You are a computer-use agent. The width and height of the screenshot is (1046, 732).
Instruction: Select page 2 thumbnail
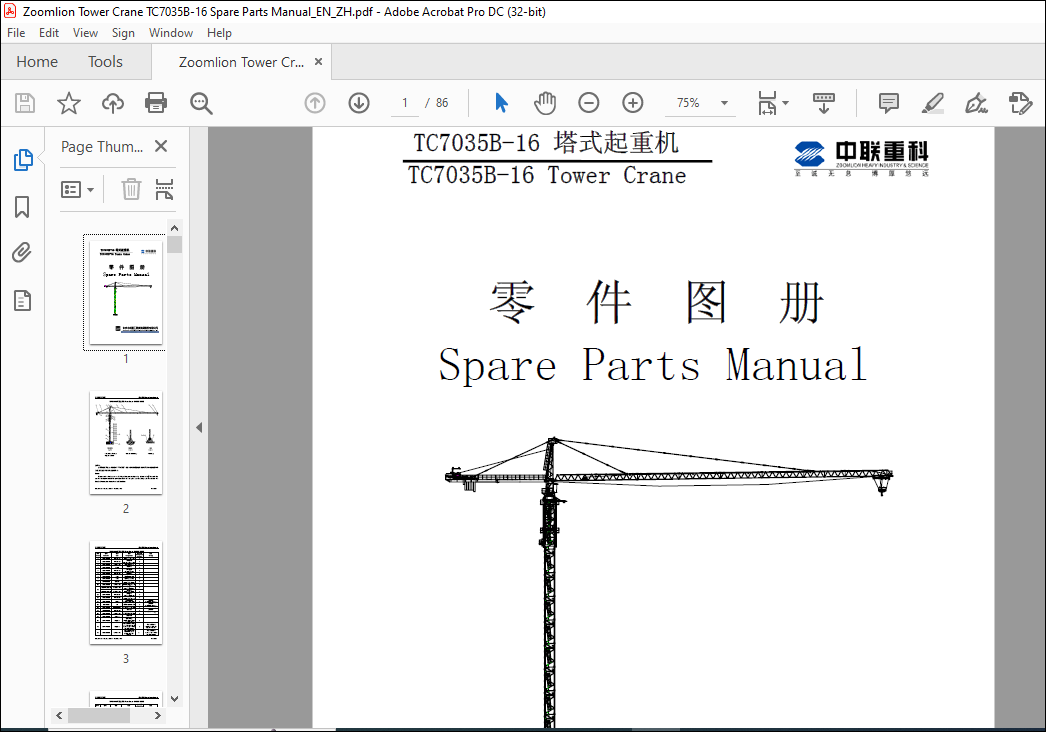coord(126,442)
